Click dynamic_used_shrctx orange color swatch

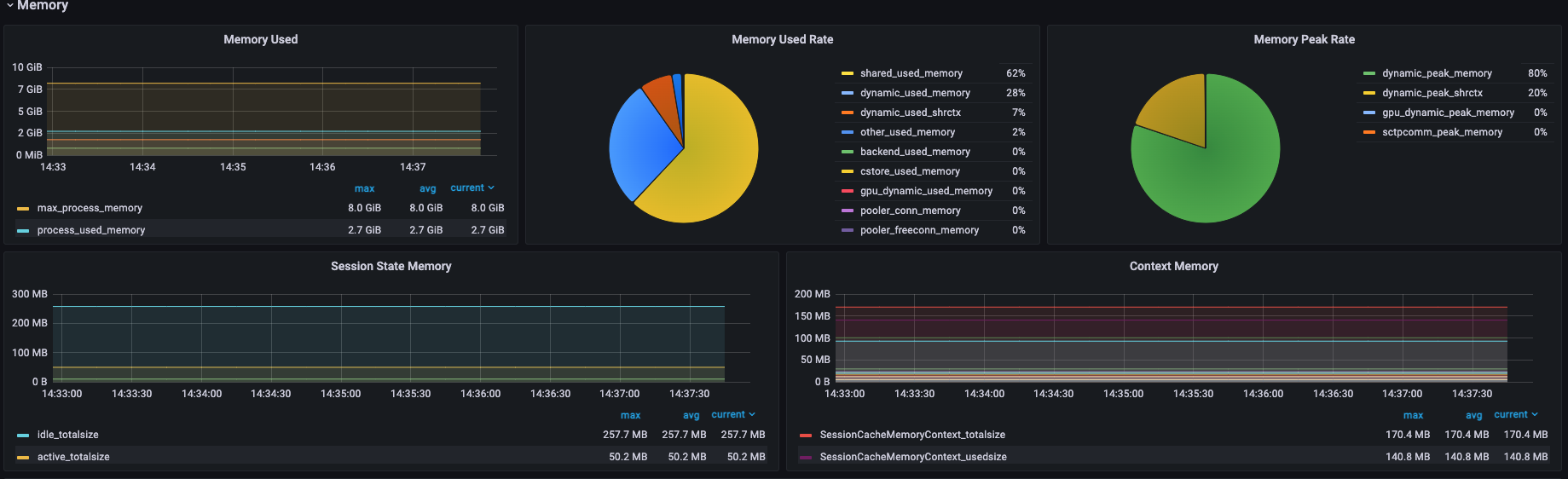pos(848,113)
